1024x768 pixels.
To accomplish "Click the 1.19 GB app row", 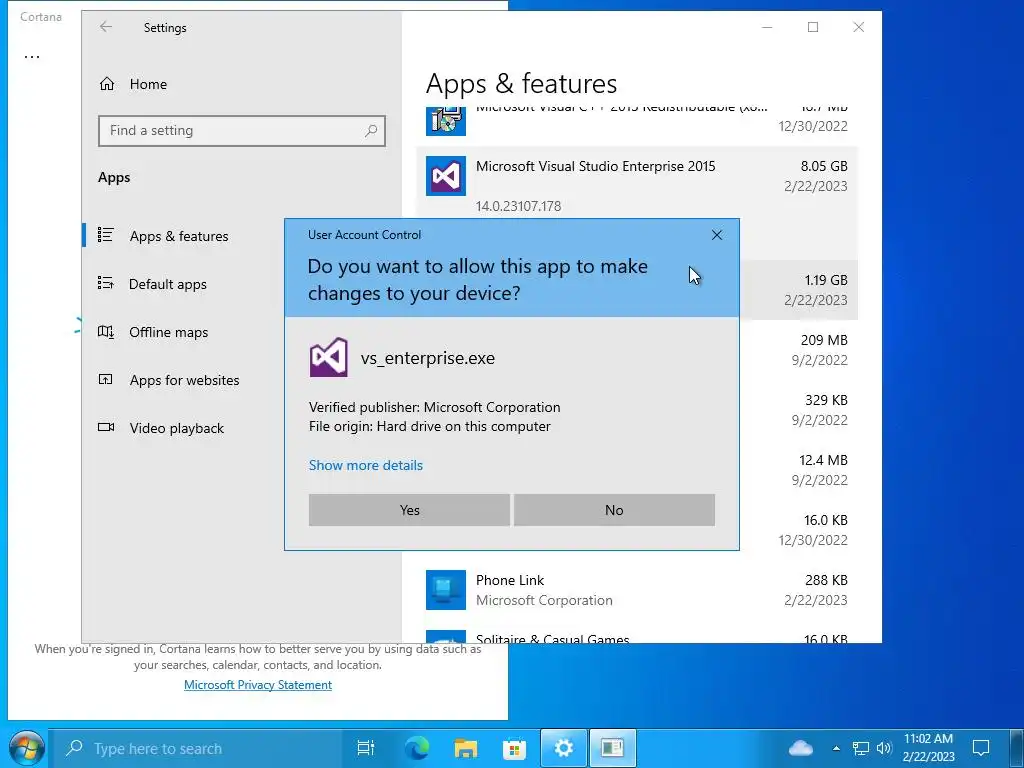I will tap(798, 289).
